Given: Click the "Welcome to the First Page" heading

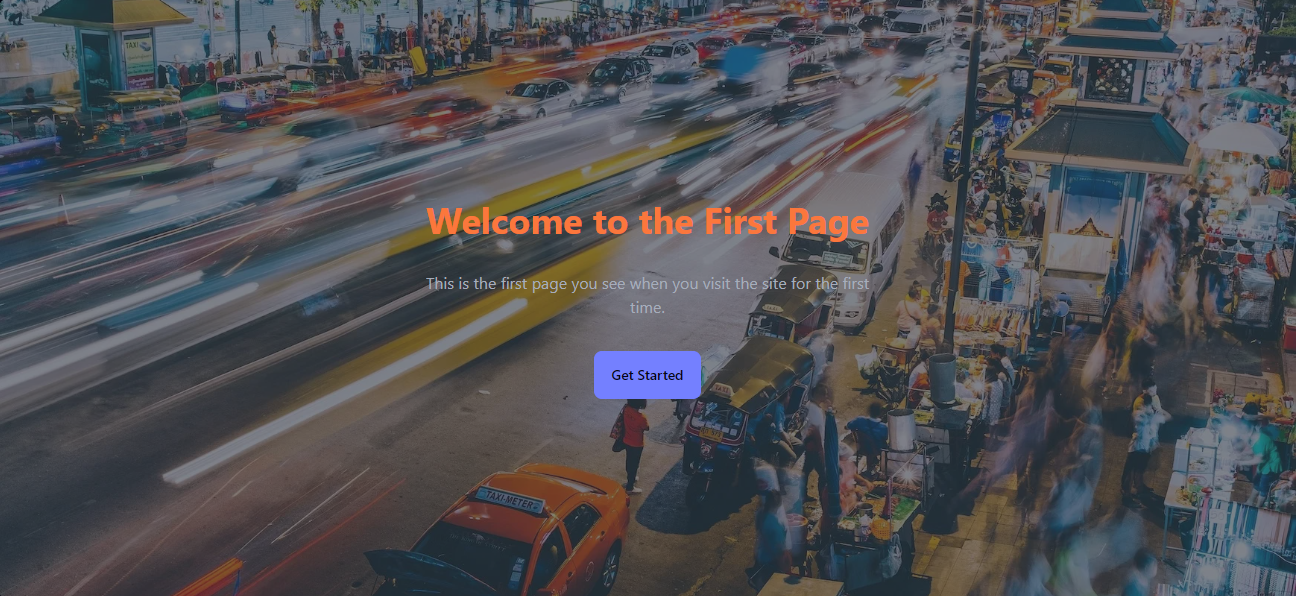Looking at the screenshot, I should (x=648, y=220).
